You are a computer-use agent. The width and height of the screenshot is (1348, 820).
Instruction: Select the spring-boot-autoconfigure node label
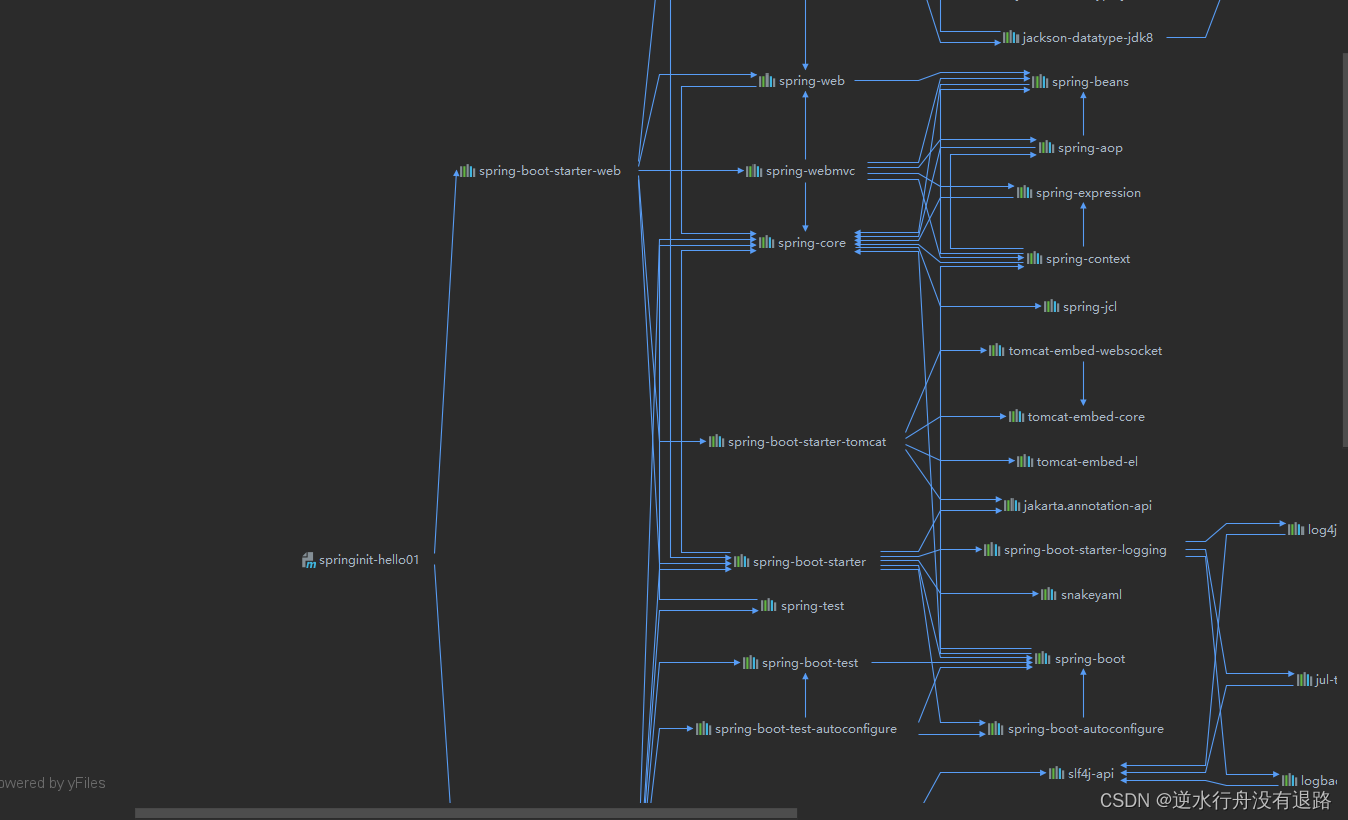coord(1086,729)
